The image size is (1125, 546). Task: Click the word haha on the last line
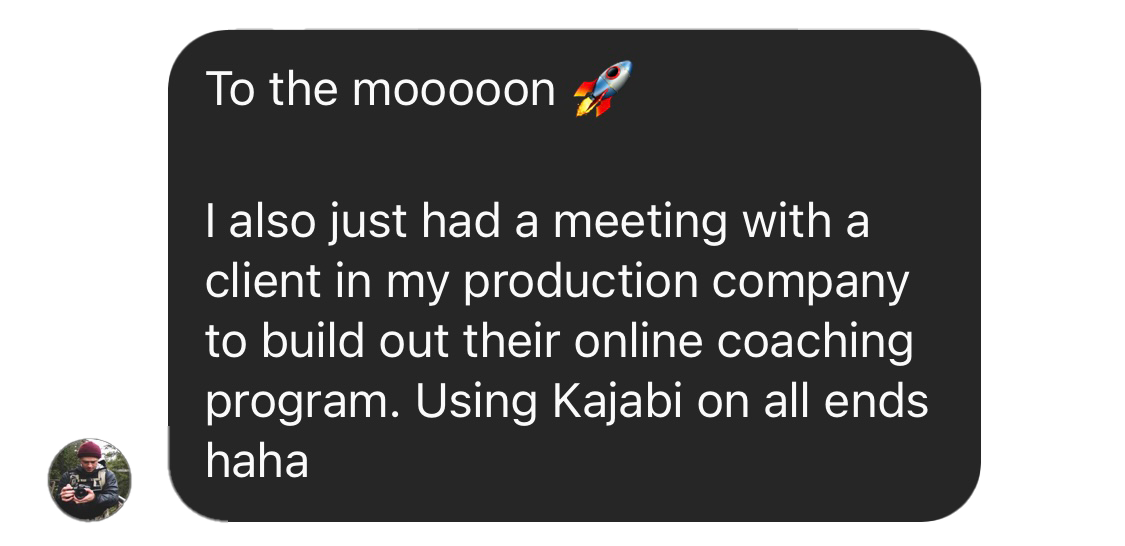point(257,461)
